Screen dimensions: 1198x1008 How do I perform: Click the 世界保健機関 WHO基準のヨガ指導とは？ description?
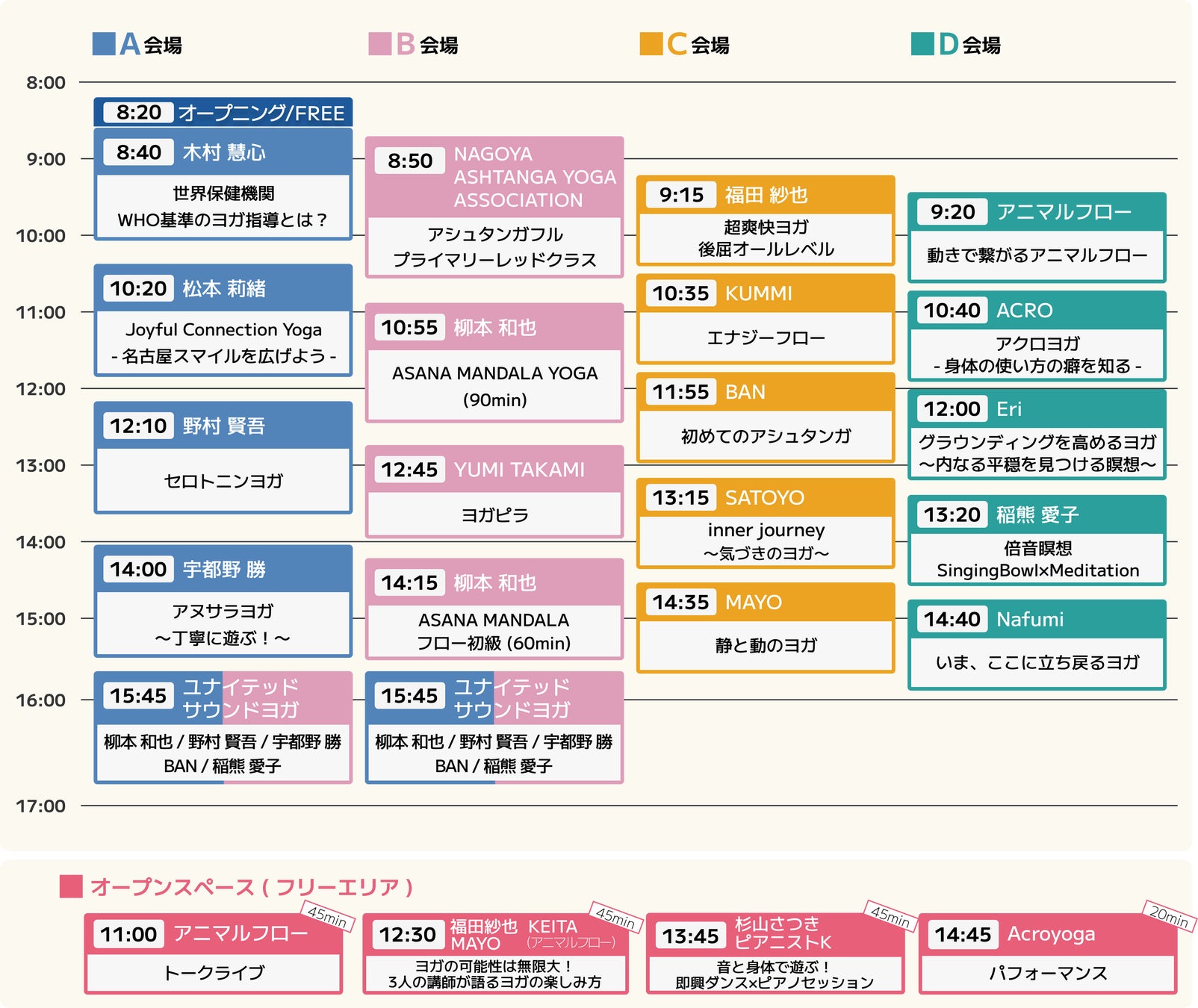(x=223, y=207)
